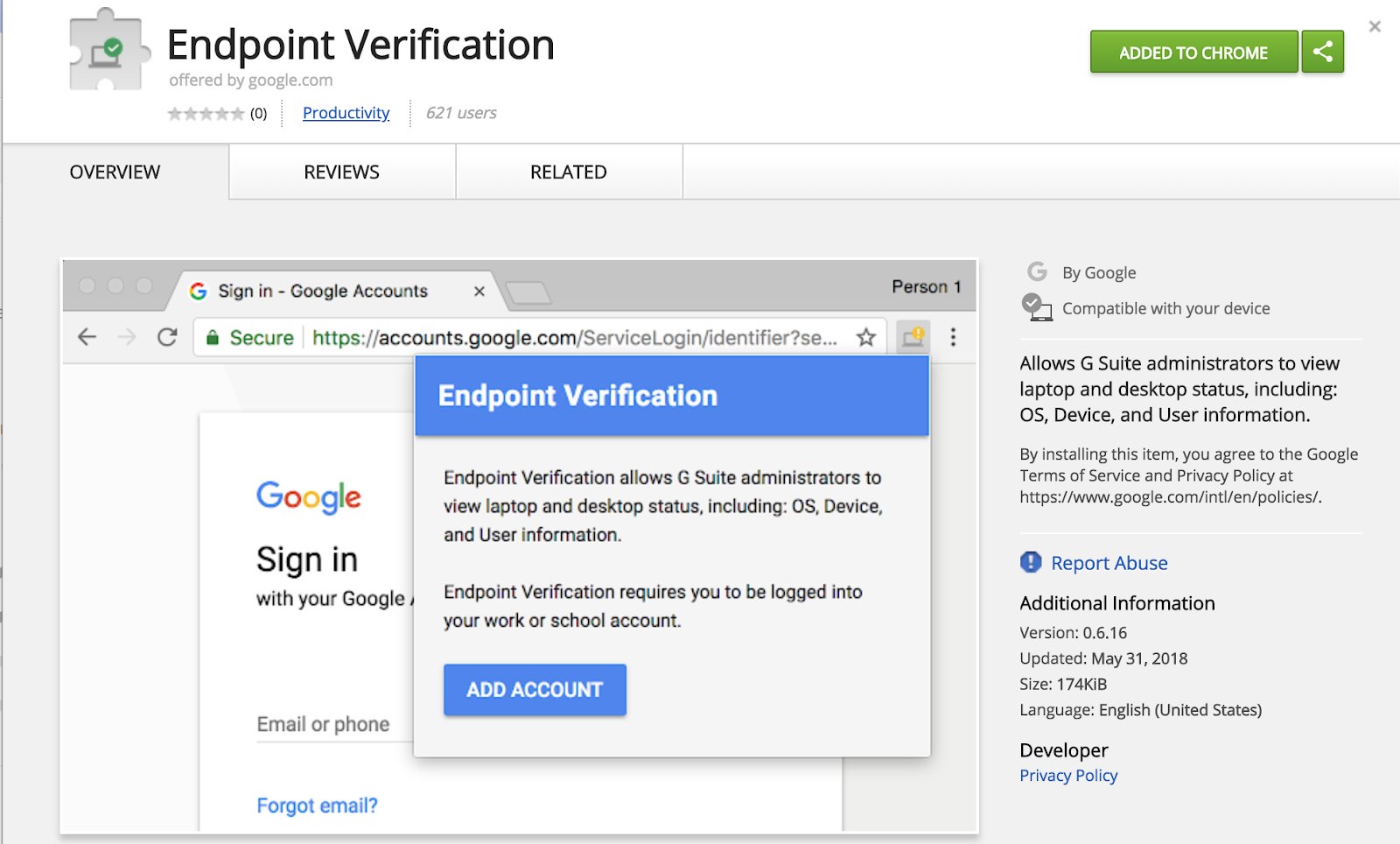This screenshot has height=844, width=1400.
Task: Click the Compatible with your device text
Action: [x=1165, y=309]
